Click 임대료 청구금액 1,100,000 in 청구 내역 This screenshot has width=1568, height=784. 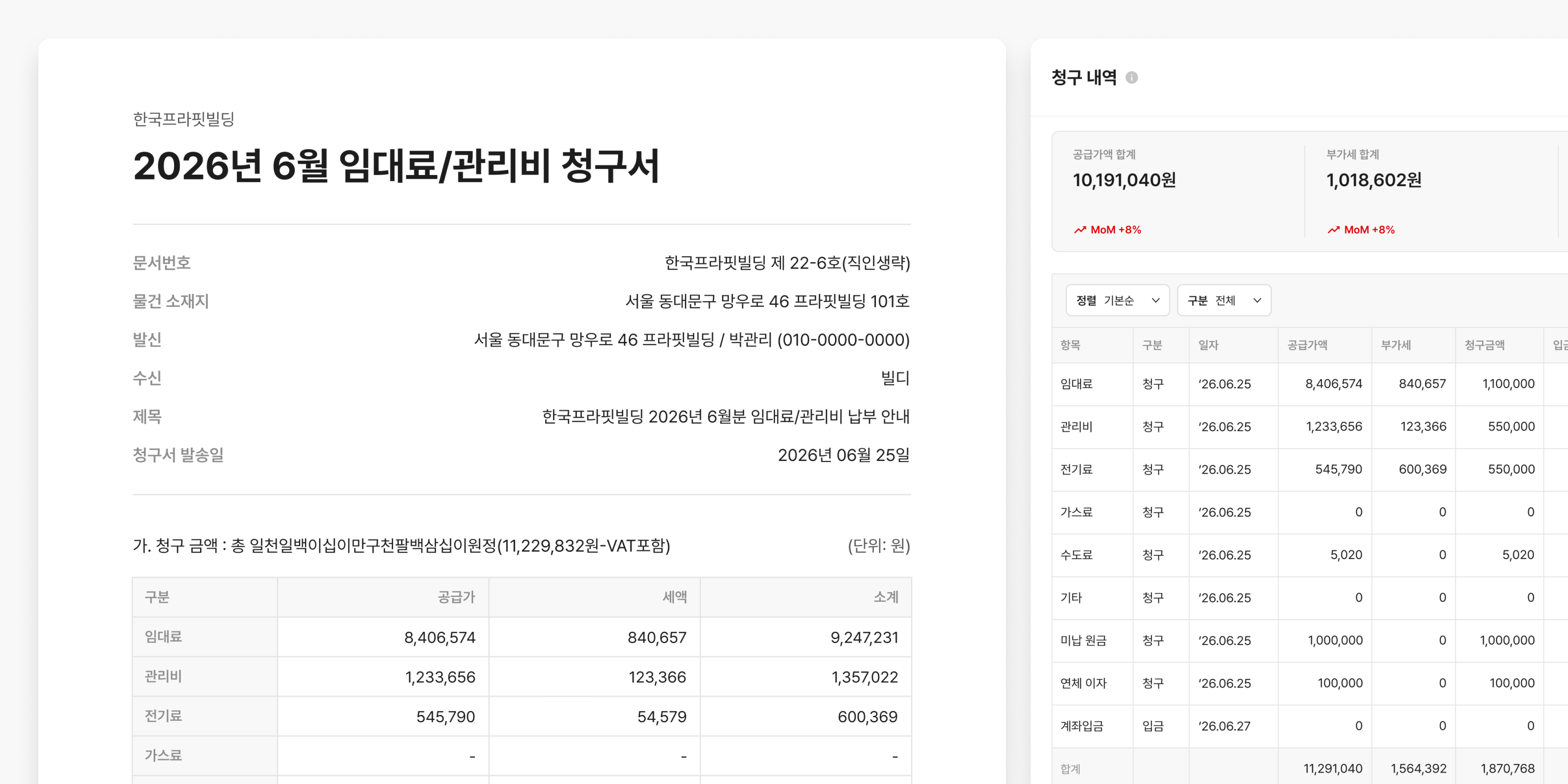[1508, 384]
